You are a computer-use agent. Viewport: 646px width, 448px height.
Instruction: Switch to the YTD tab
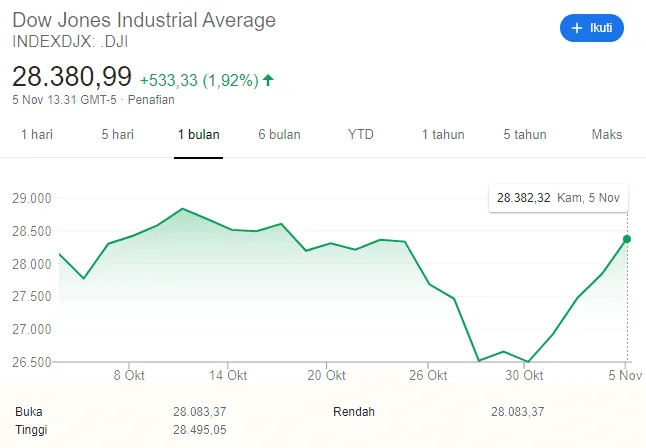pos(360,135)
